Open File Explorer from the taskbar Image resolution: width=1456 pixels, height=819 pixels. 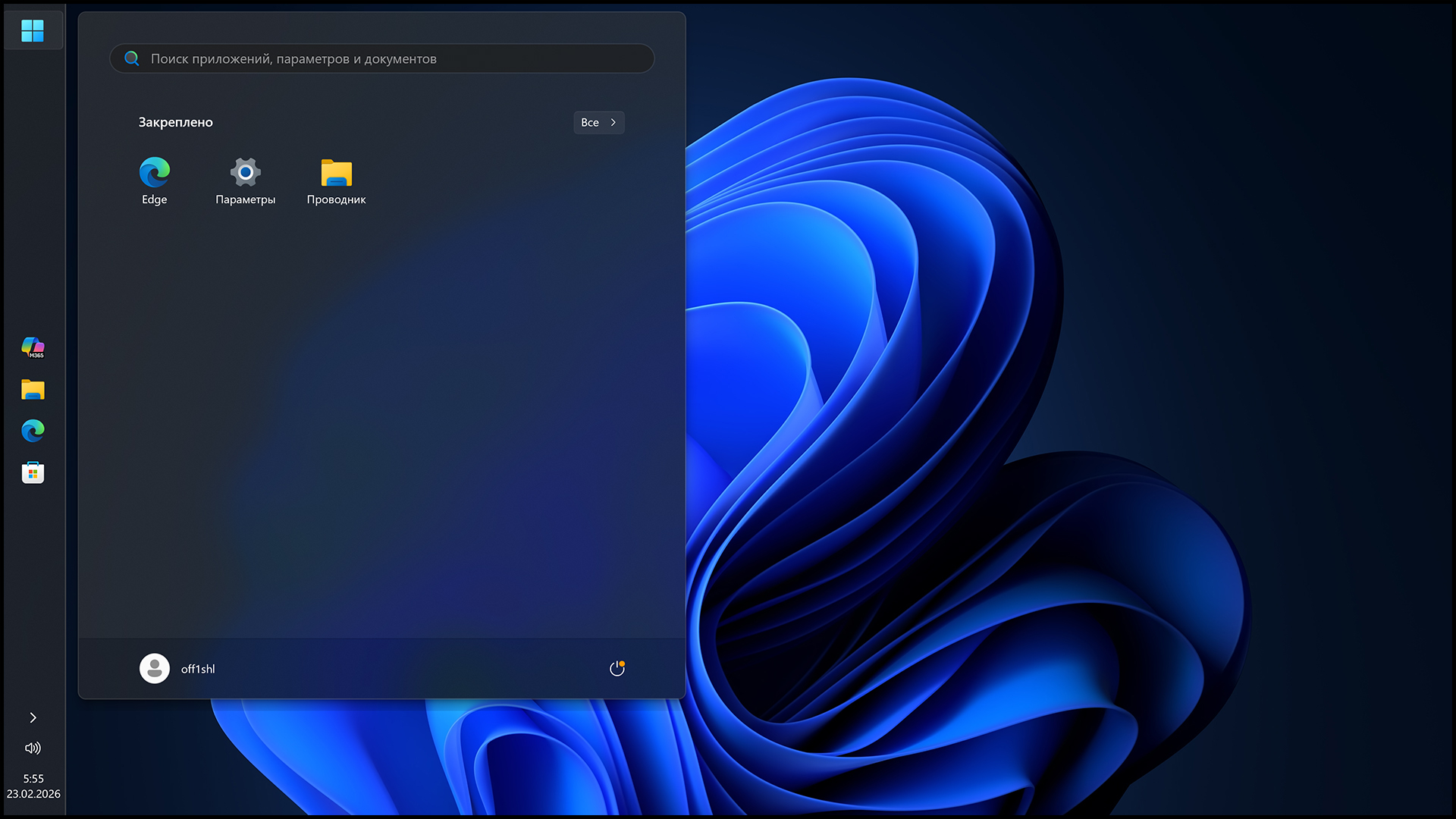33,390
